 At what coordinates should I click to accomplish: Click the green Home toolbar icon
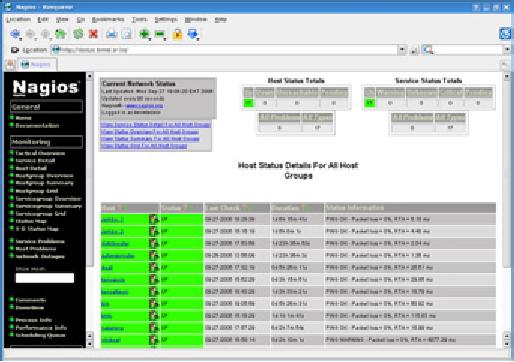tap(61, 34)
